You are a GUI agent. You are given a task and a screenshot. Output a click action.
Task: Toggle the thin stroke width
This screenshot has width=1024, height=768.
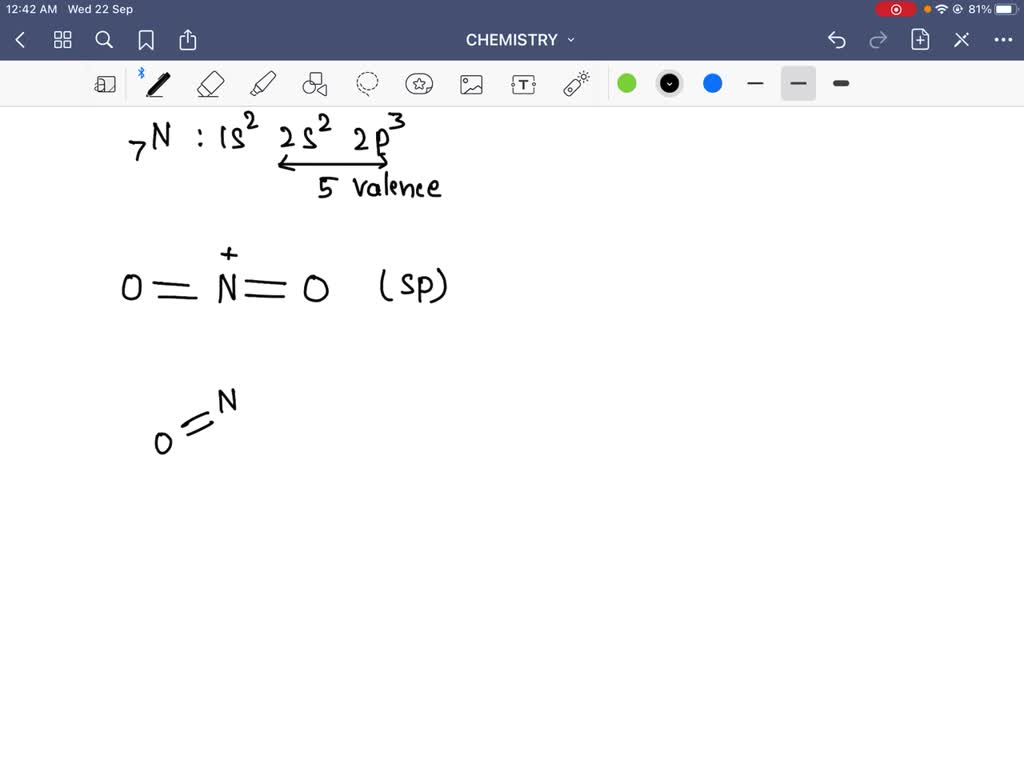pos(755,83)
